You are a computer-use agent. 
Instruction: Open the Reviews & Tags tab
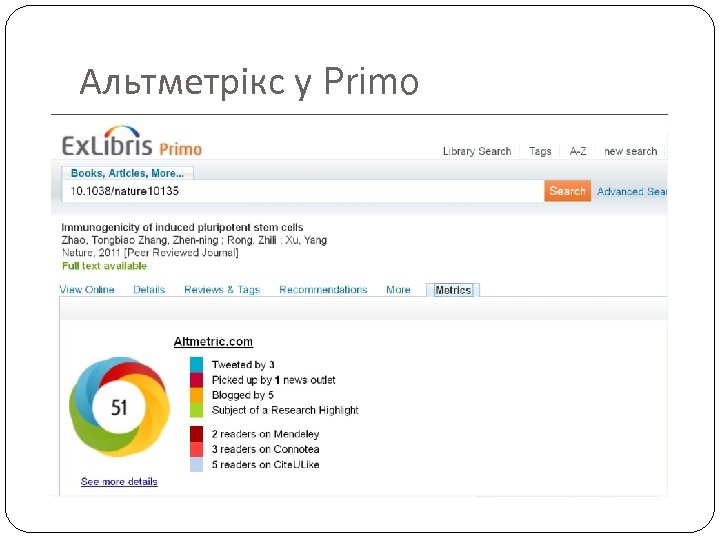[222, 290]
